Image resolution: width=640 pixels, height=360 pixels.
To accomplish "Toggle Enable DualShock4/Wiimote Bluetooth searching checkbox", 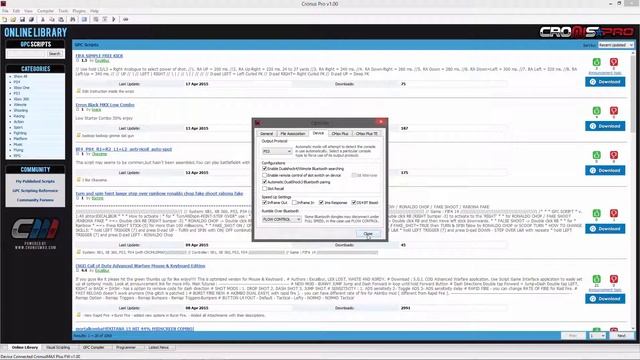I will tap(264, 168).
